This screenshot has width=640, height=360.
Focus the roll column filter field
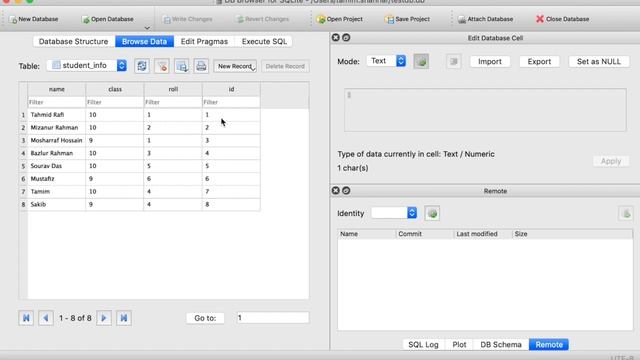click(173, 102)
